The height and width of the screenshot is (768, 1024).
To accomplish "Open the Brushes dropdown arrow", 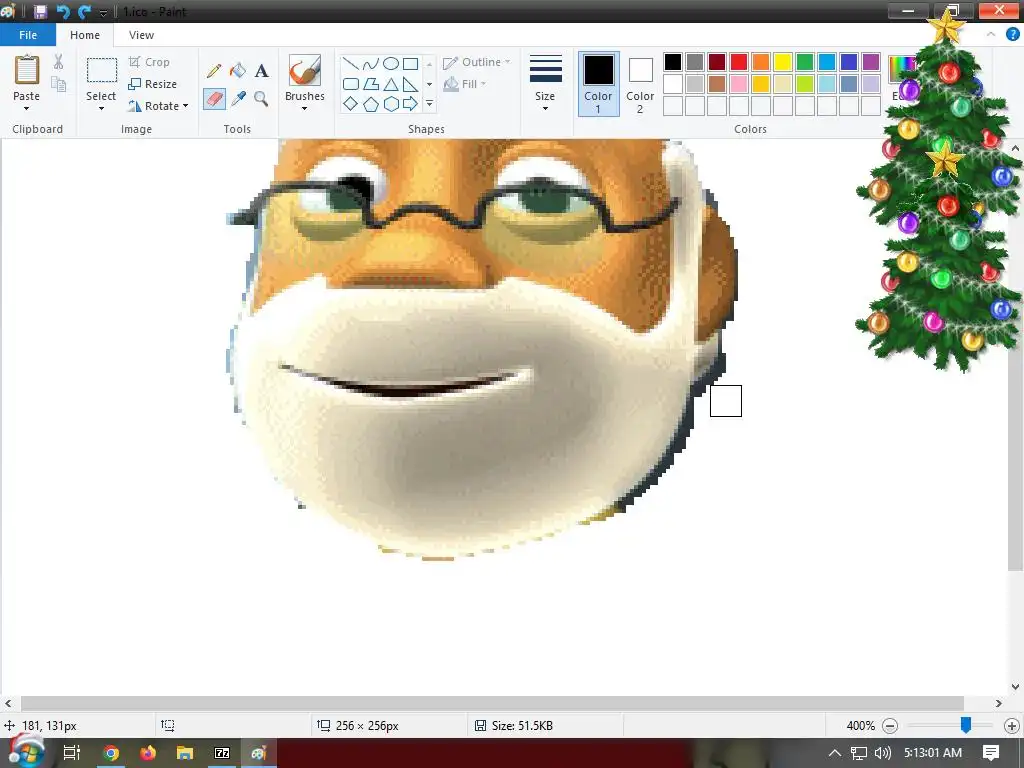I will pyautogui.click(x=304, y=108).
